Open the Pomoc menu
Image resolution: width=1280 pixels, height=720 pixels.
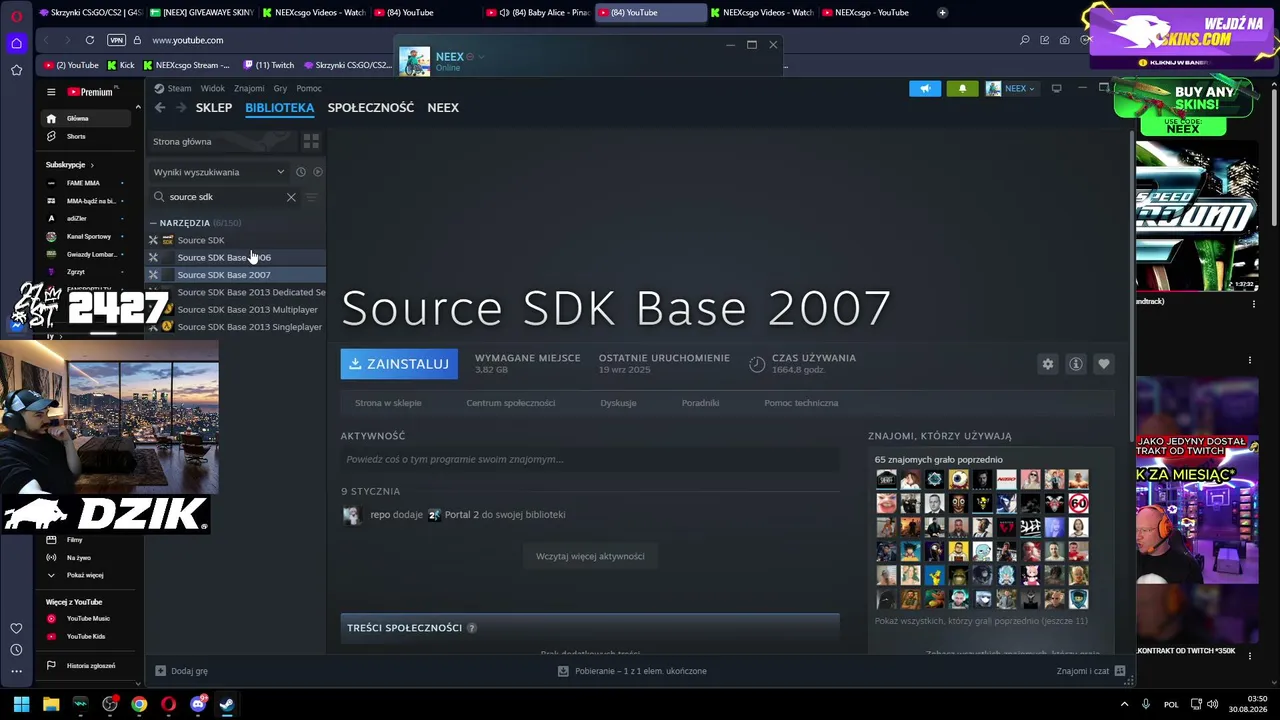tap(309, 88)
